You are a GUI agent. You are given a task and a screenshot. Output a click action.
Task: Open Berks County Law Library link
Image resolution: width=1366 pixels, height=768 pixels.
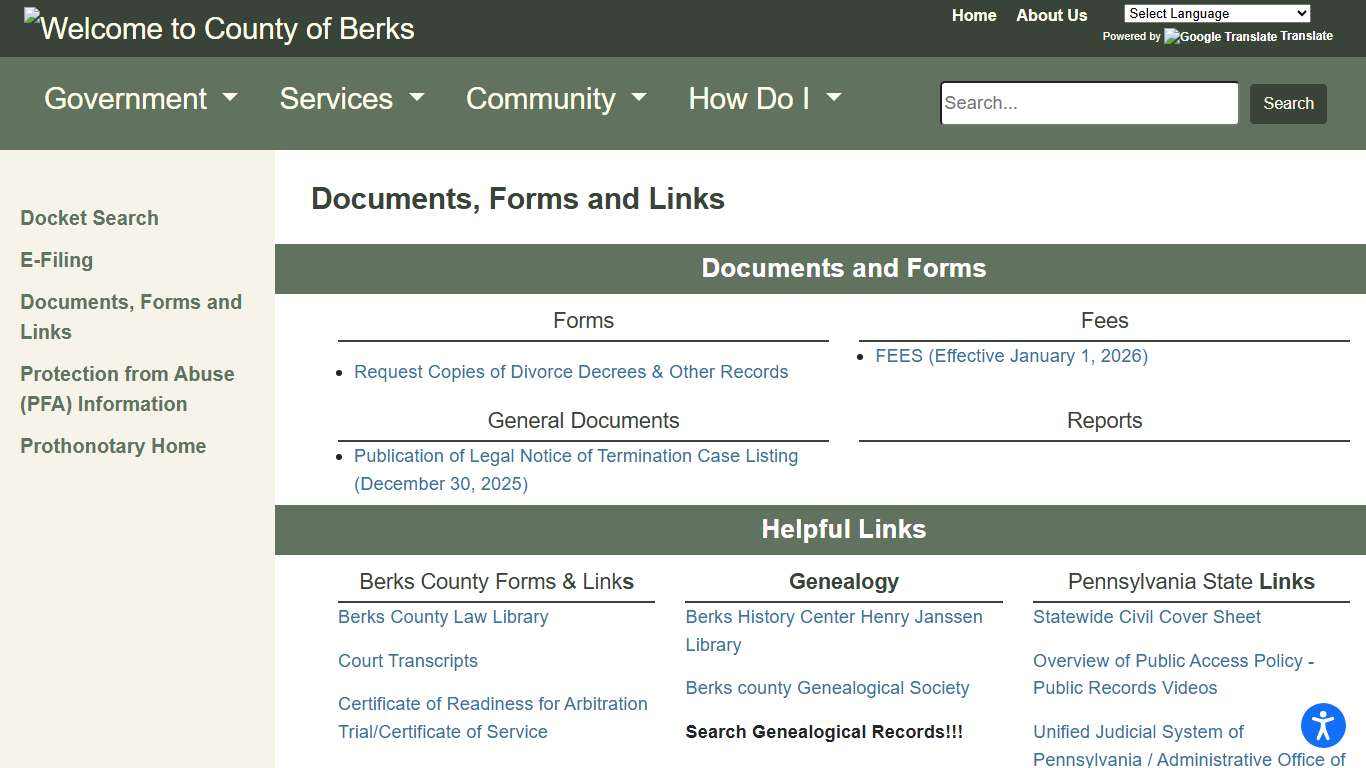point(443,617)
